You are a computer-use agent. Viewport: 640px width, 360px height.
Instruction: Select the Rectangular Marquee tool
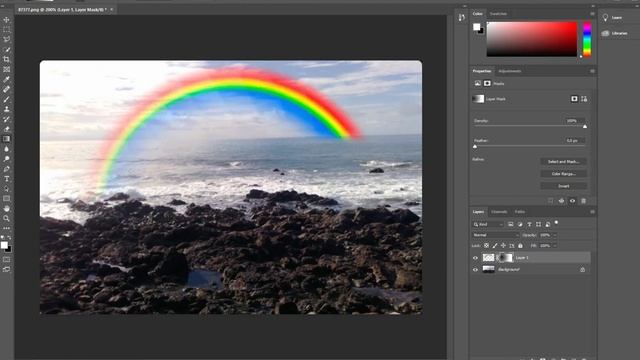pos(7,29)
